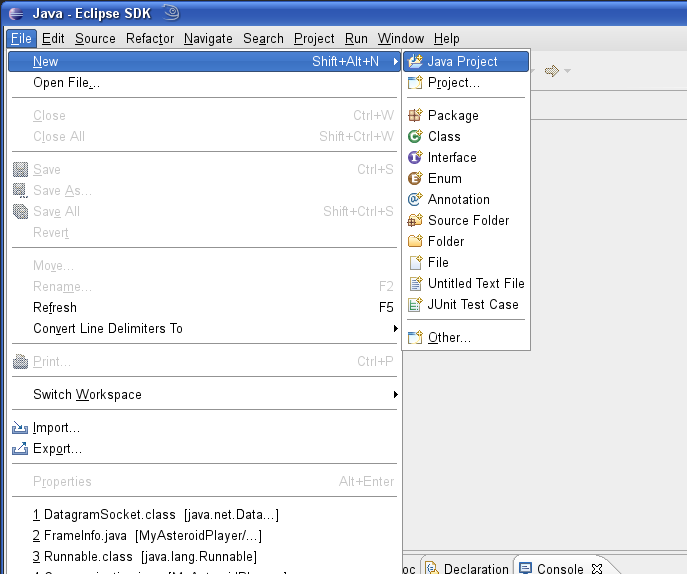687x574 pixels.
Task: Open the Project menu
Action: (x=314, y=39)
